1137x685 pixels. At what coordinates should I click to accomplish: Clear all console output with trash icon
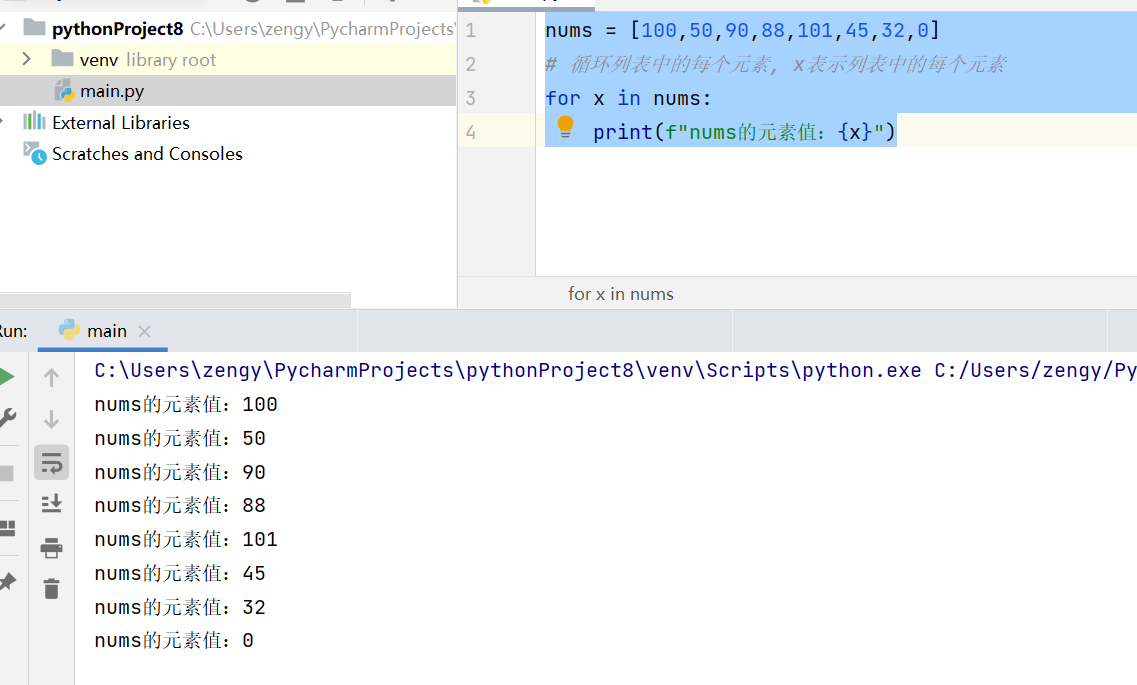51,589
